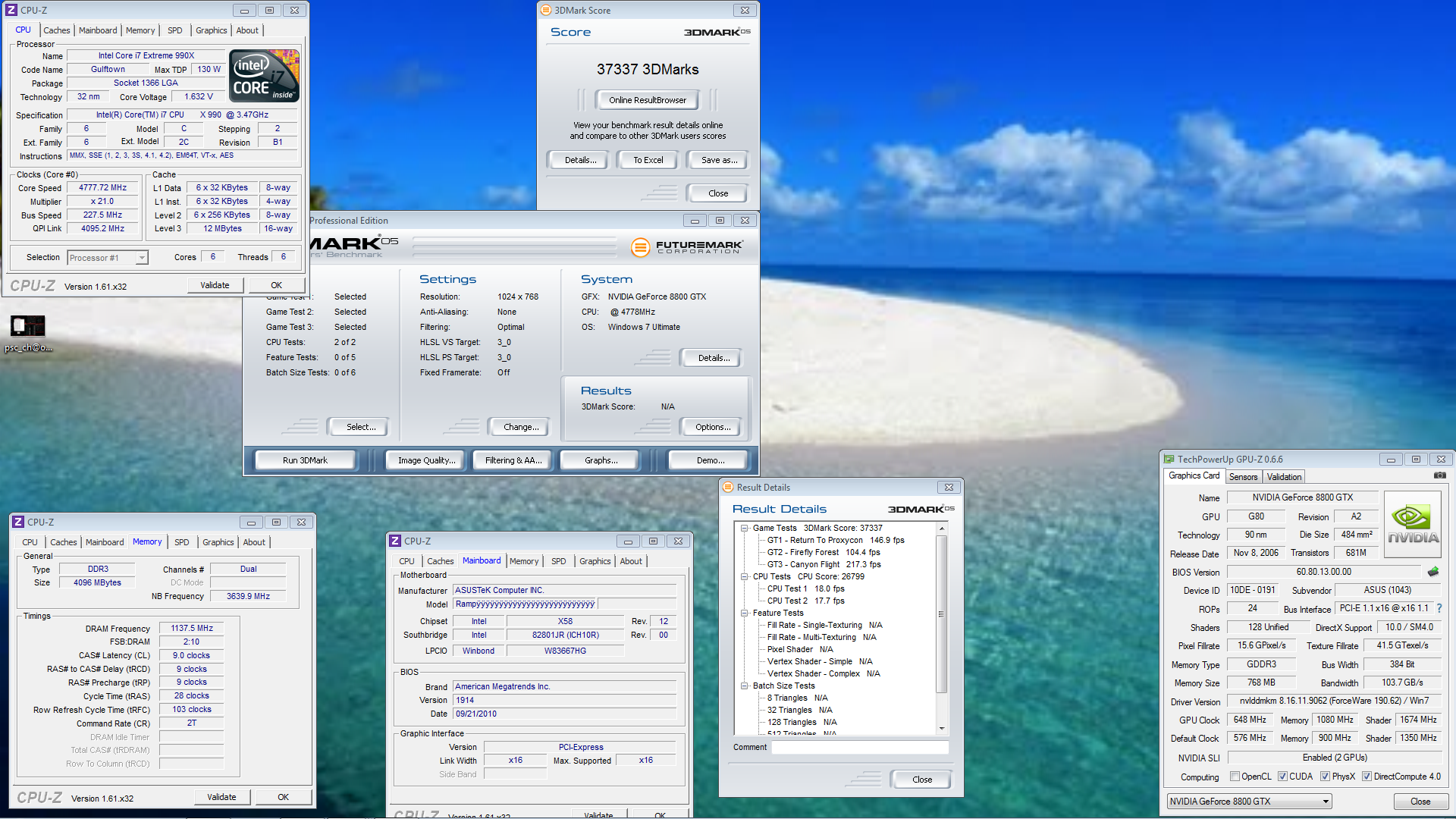Open Sensors tab in GPU-Z
This screenshot has height=819, width=1456.
(x=1243, y=476)
